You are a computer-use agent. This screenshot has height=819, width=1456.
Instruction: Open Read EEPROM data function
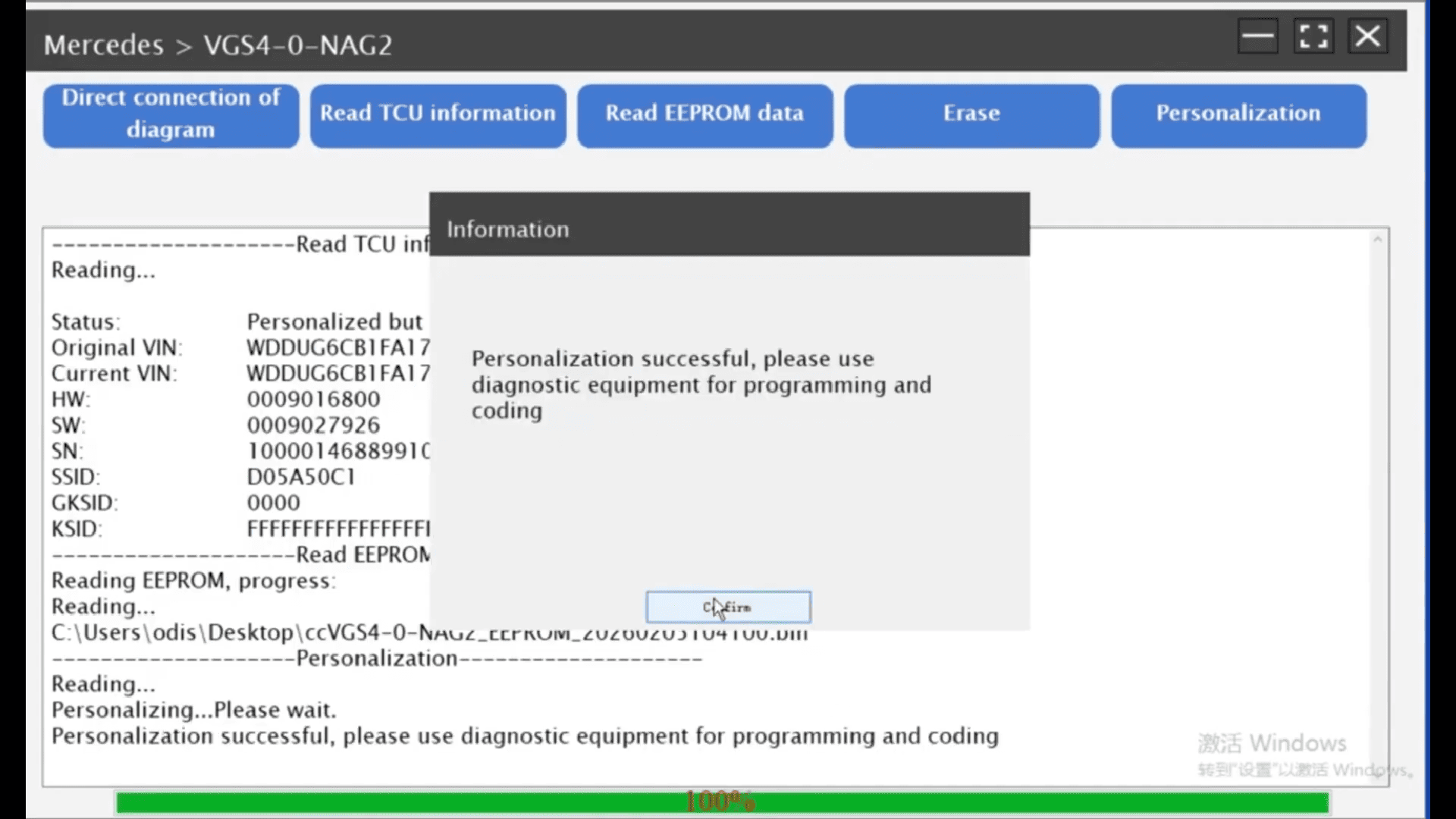(x=704, y=115)
